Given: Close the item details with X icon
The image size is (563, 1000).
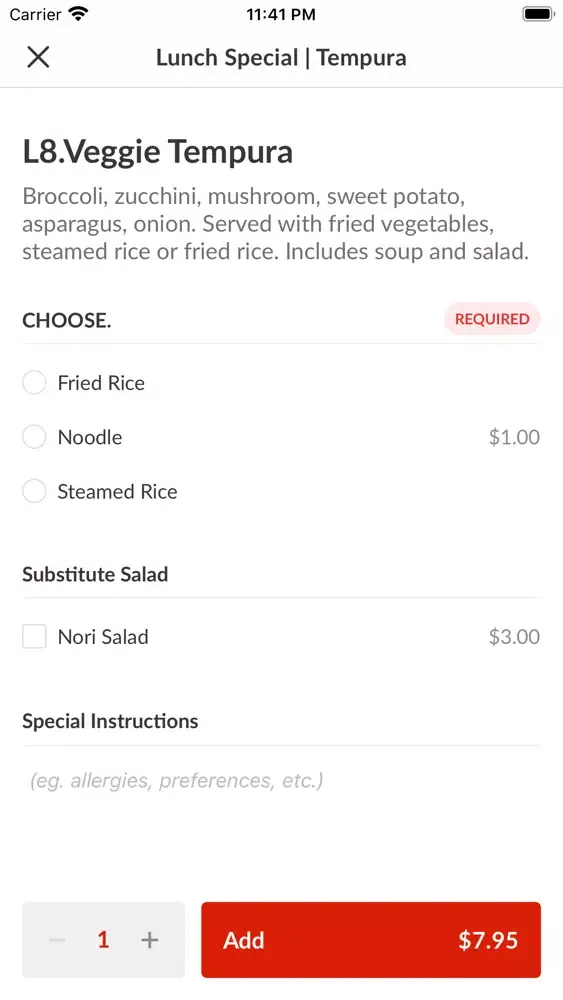Looking at the screenshot, I should pos(38,57).
